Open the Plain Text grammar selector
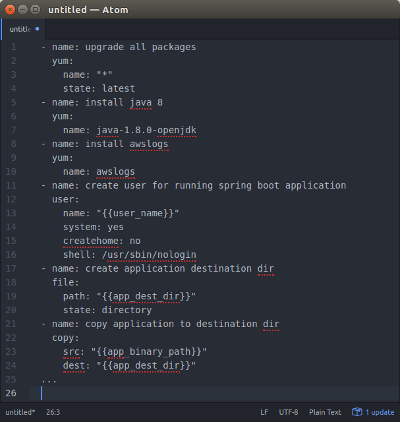400x422 pixels. click(325, 412)
